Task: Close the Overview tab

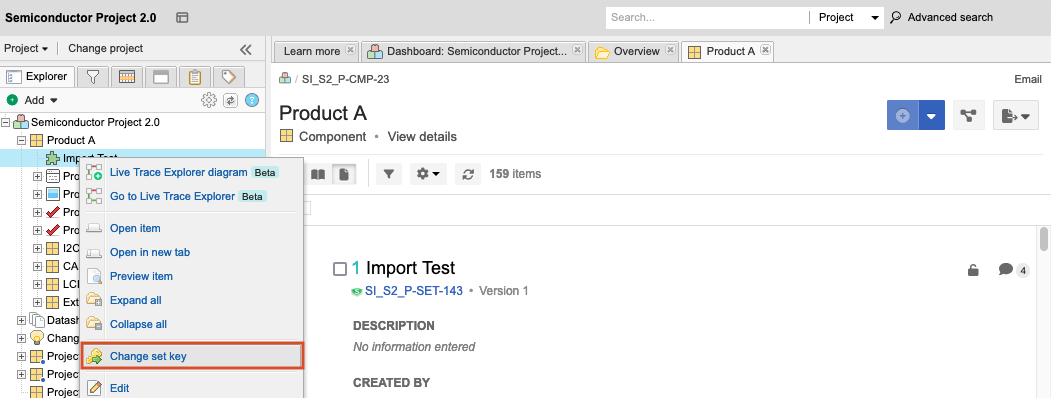Action: 670,50
